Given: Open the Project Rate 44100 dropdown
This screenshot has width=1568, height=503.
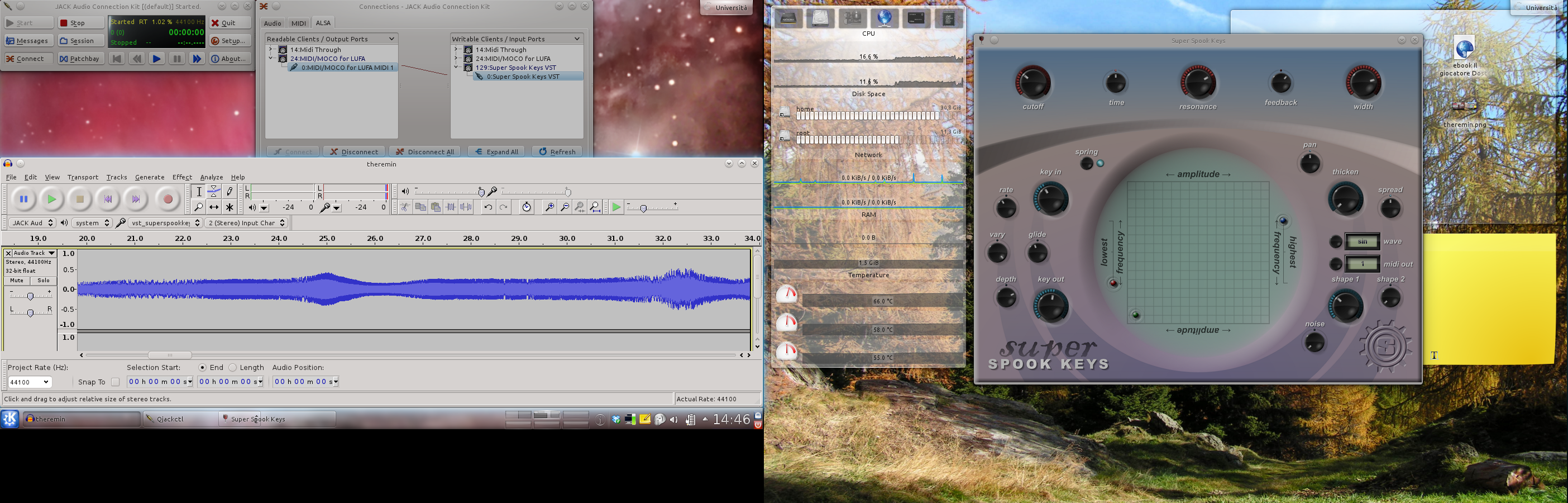Looking at the screenshot, I should click(29, 382).
